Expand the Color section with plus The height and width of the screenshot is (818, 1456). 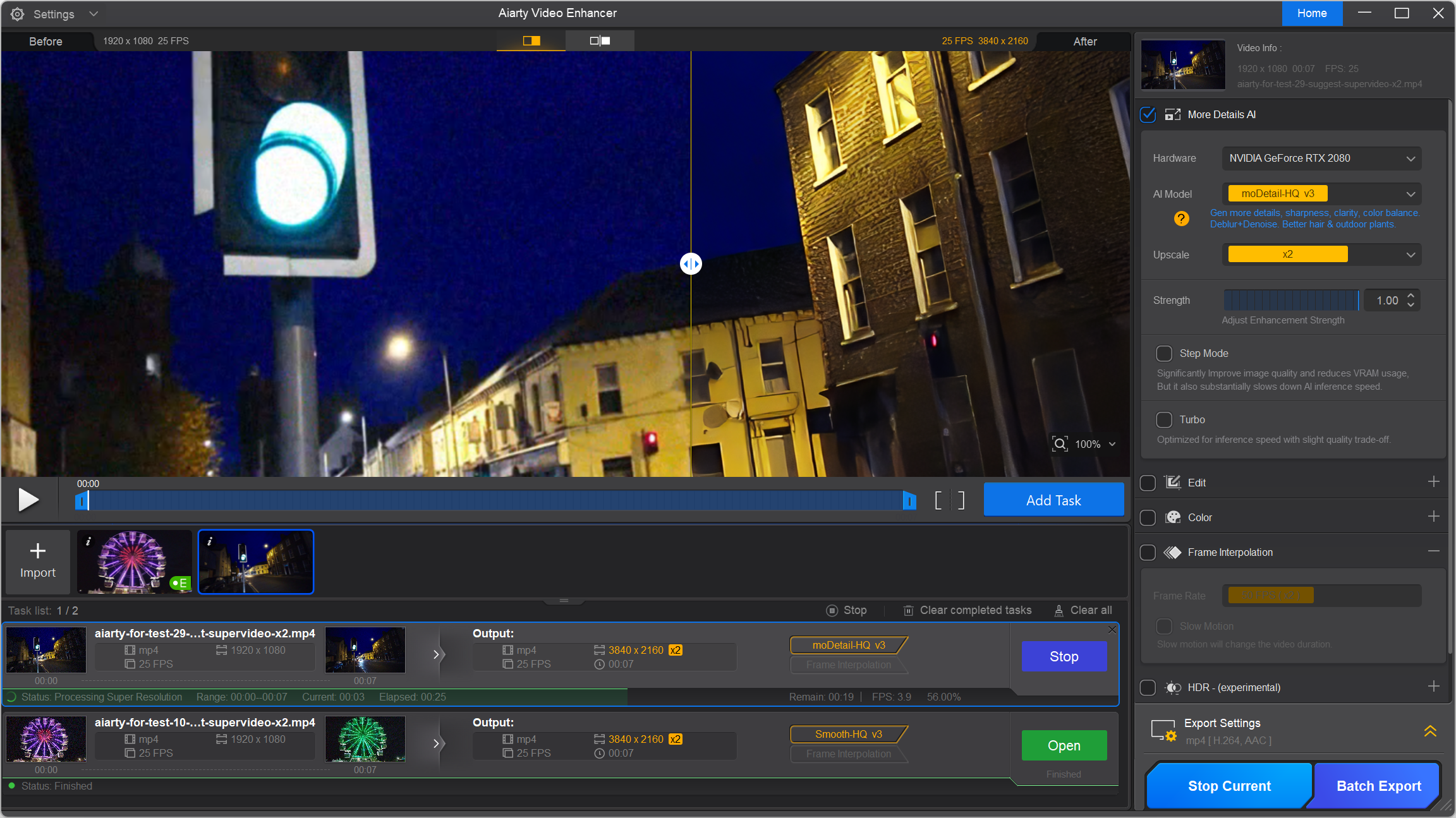point(1433,517)
